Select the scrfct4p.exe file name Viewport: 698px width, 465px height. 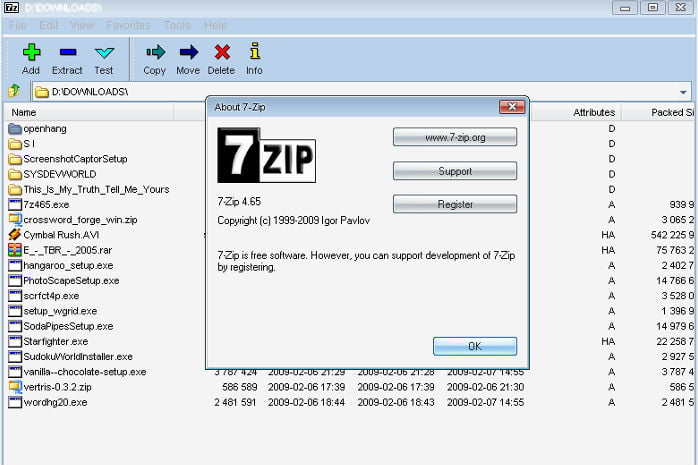click(x=51, y=296)
